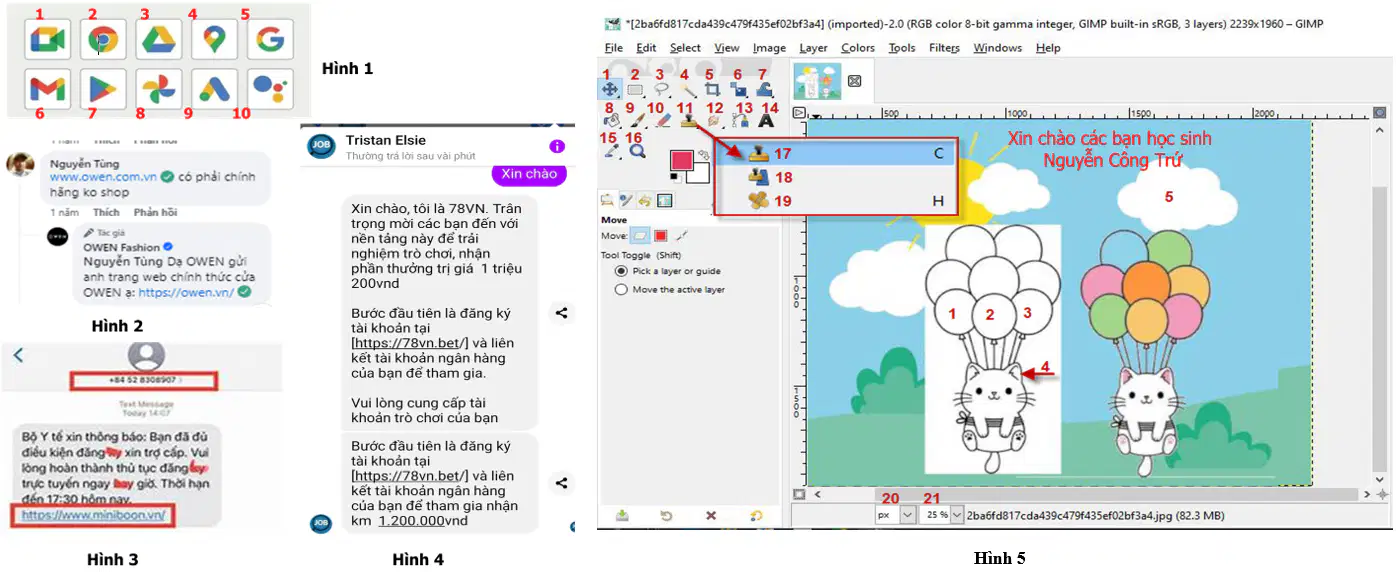Select the Text tool
1398x572 pixels.
(766, 121)
